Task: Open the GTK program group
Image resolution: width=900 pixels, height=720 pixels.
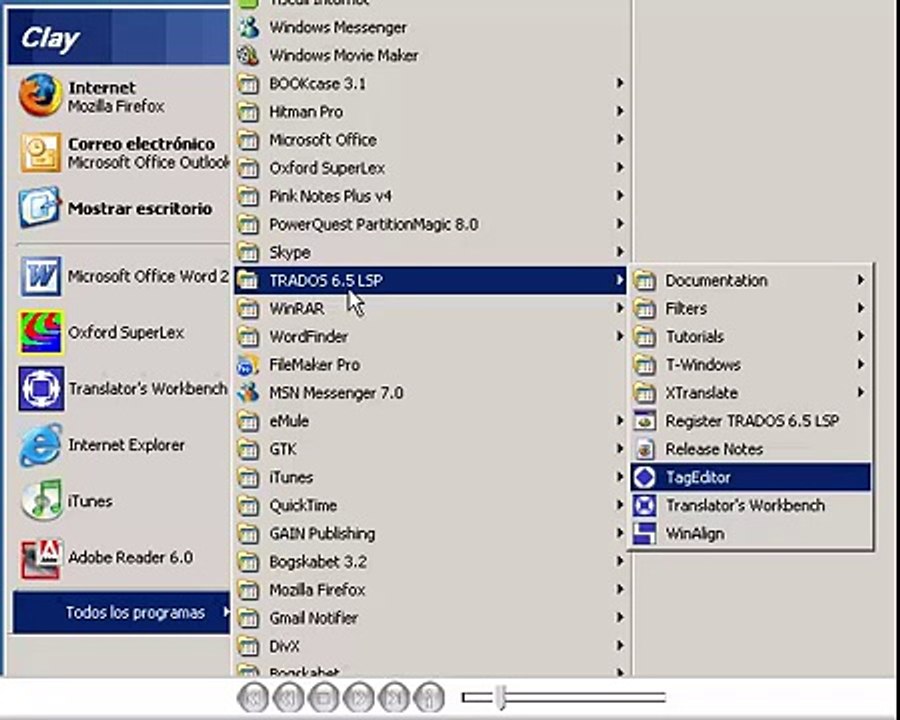Action: [430, 449]
